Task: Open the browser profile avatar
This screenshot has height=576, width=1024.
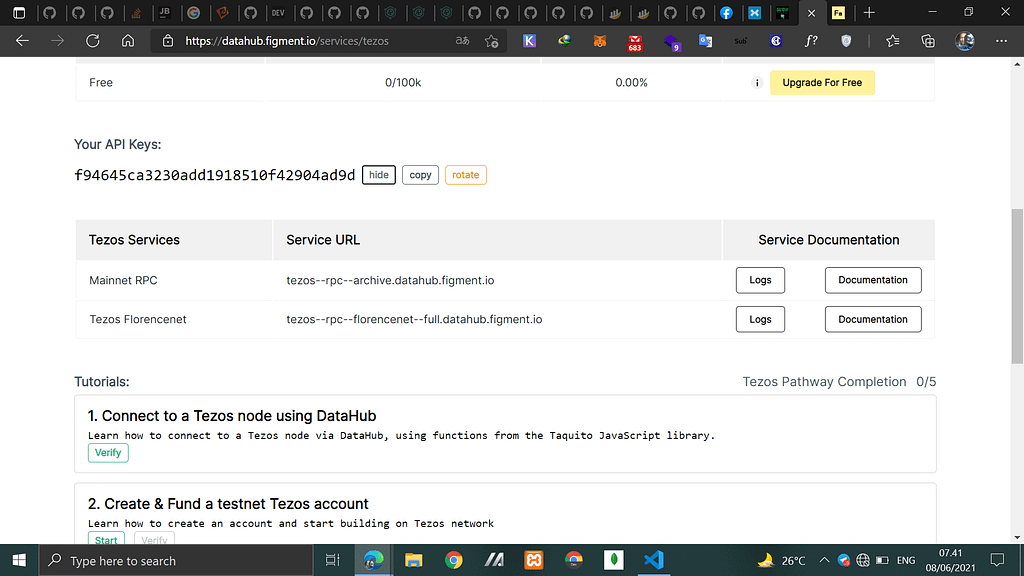Action: coord(965,40)
